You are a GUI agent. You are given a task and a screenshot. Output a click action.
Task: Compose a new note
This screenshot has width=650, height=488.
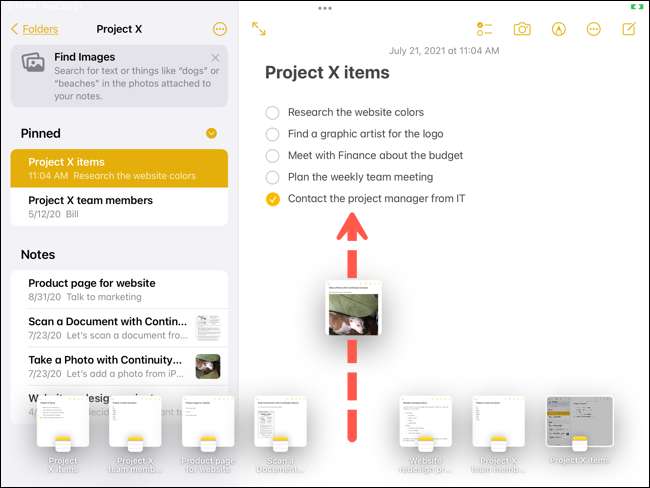pos(629,29)
